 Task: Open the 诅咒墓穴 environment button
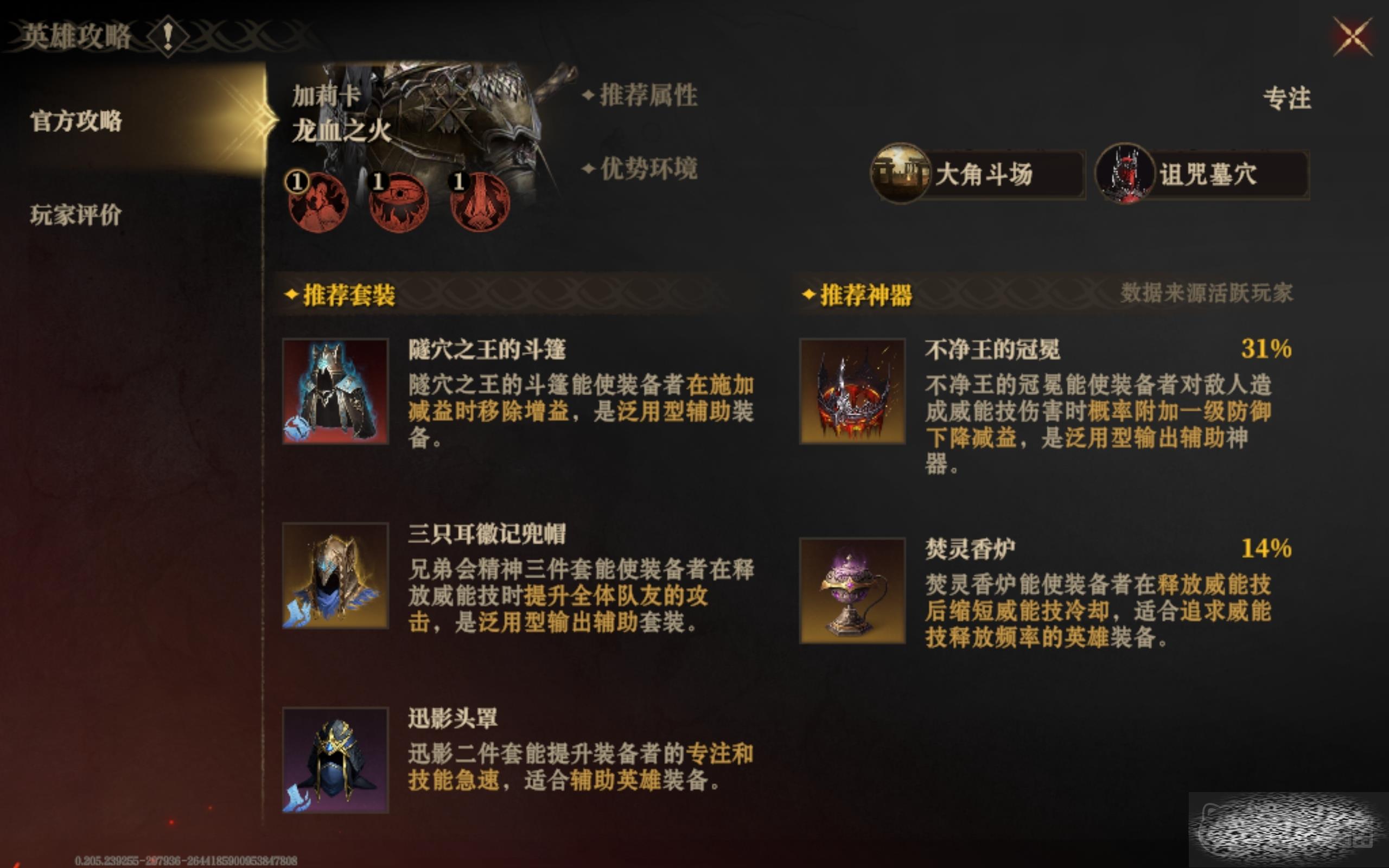pyautogui.click(x=1202, y=174)
